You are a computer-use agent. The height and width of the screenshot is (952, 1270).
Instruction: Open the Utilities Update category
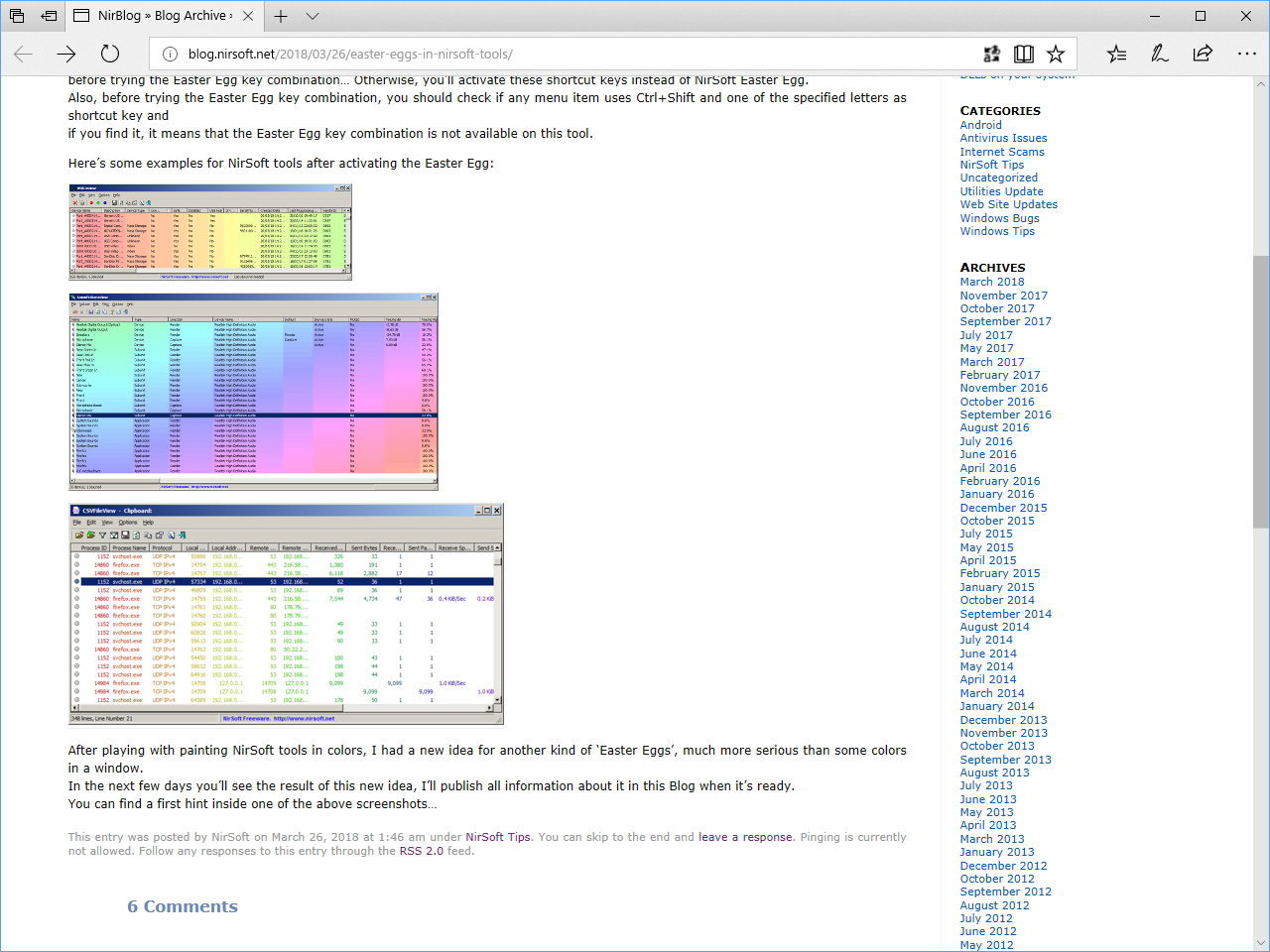pos(1002,191)
